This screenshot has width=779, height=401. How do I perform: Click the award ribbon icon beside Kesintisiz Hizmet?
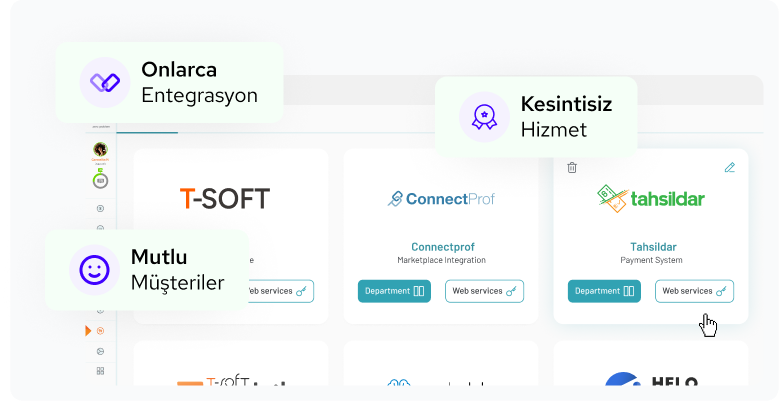click(484, 117)
